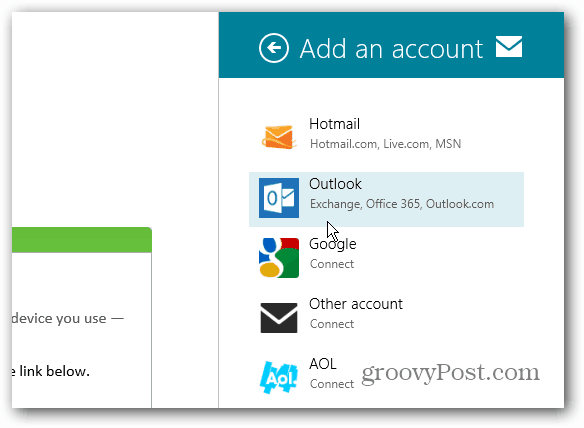
Task: Choose the Other account label
Action: (356, 304)
